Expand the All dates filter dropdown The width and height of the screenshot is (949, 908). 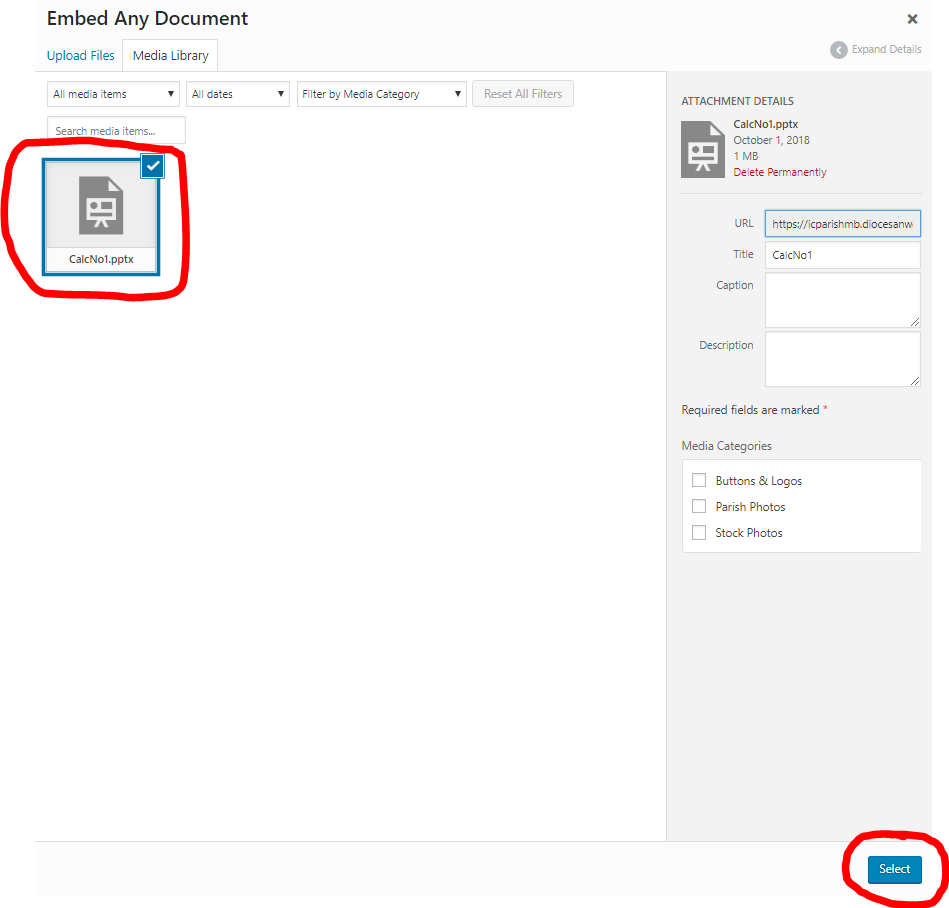(x=237, y=94)
